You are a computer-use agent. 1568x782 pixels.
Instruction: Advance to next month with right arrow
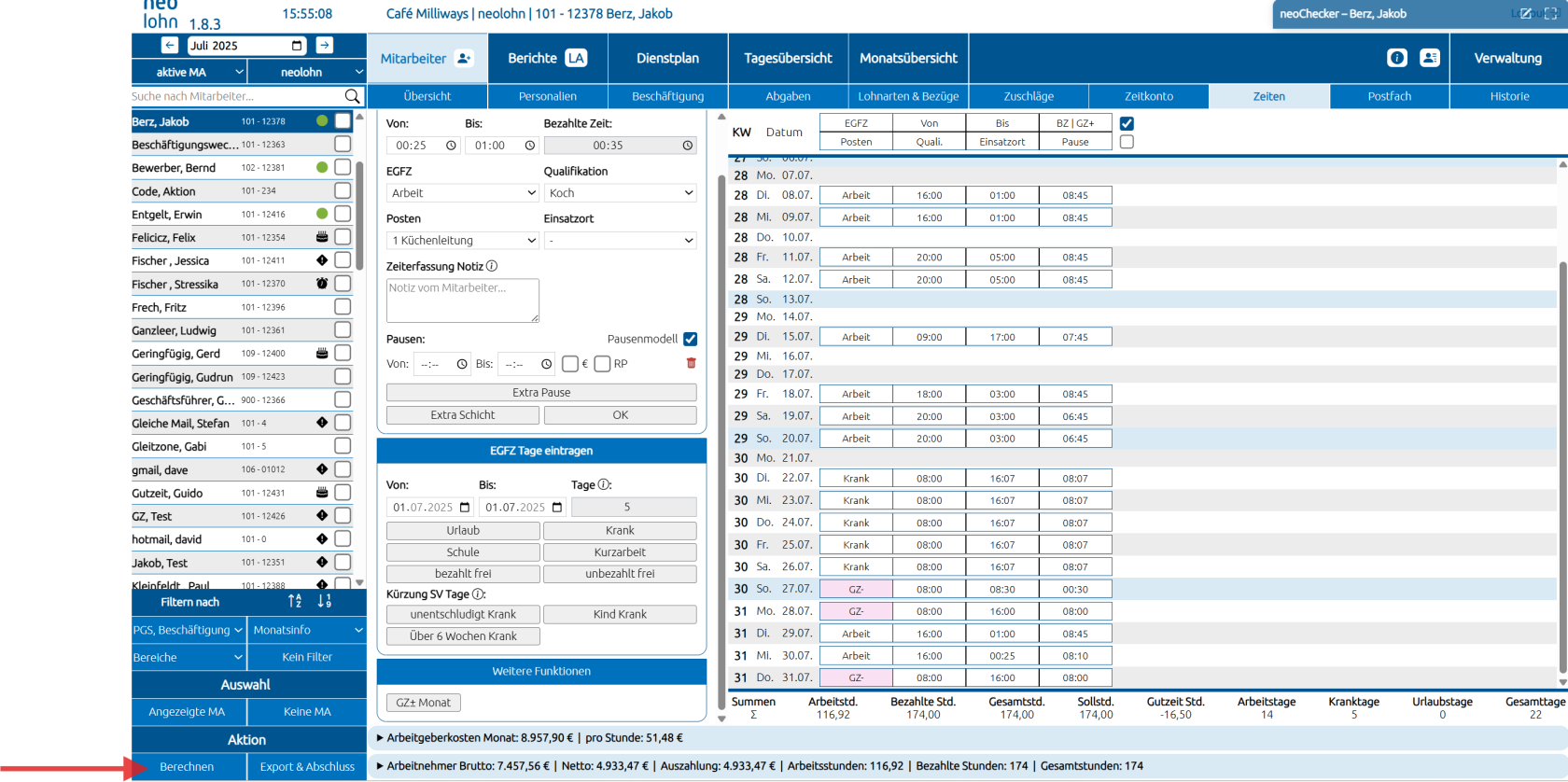coord(324,45)
